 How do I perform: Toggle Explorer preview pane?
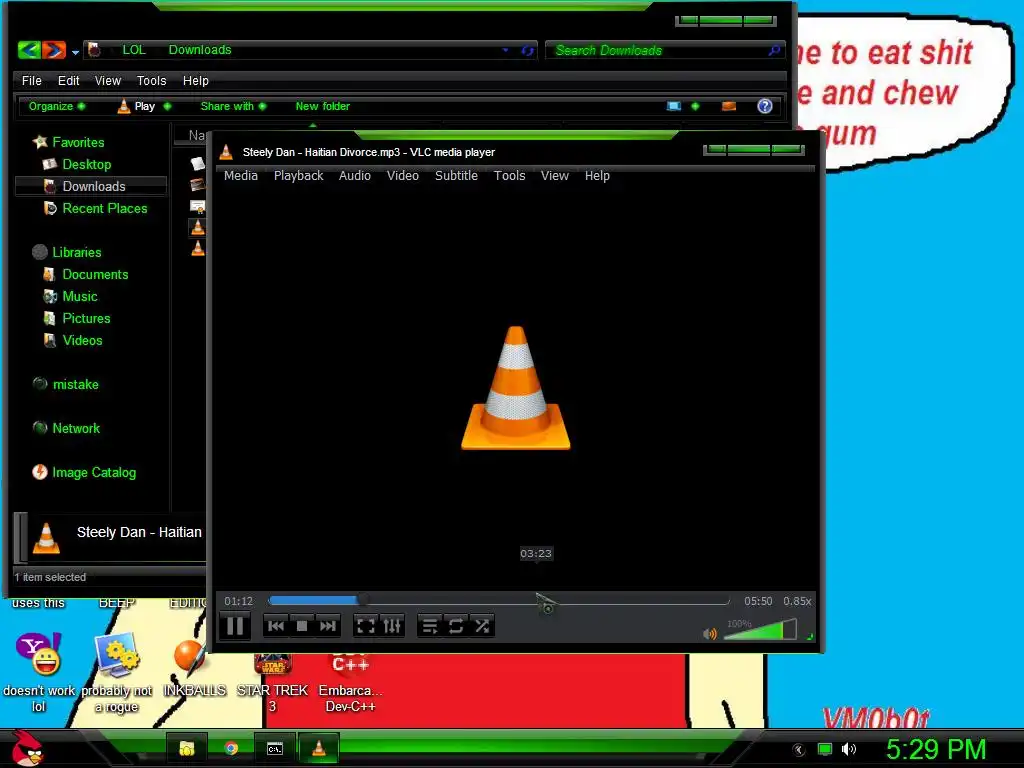[x=729, y=106]
